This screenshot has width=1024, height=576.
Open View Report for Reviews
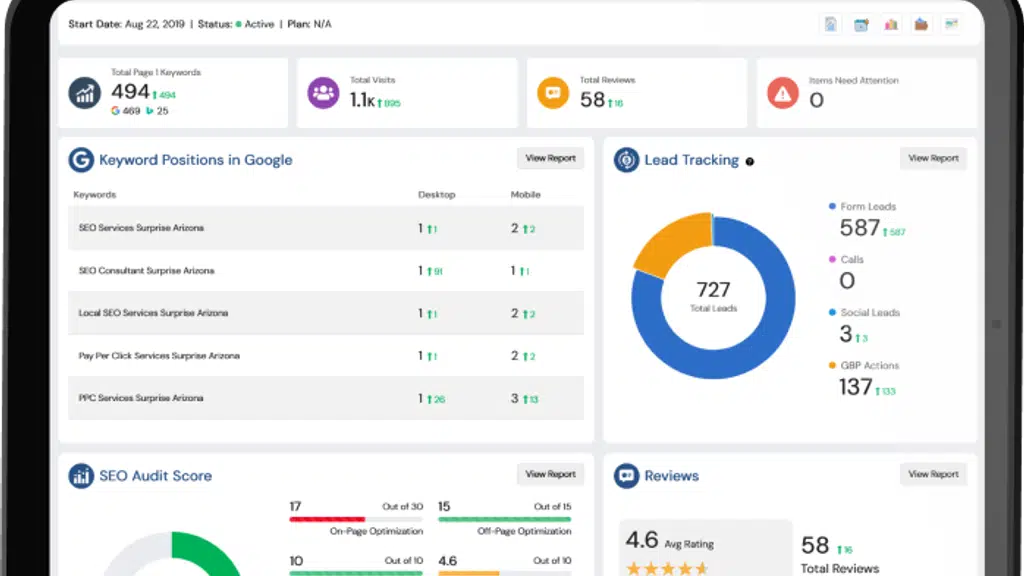tap(933, 474)
